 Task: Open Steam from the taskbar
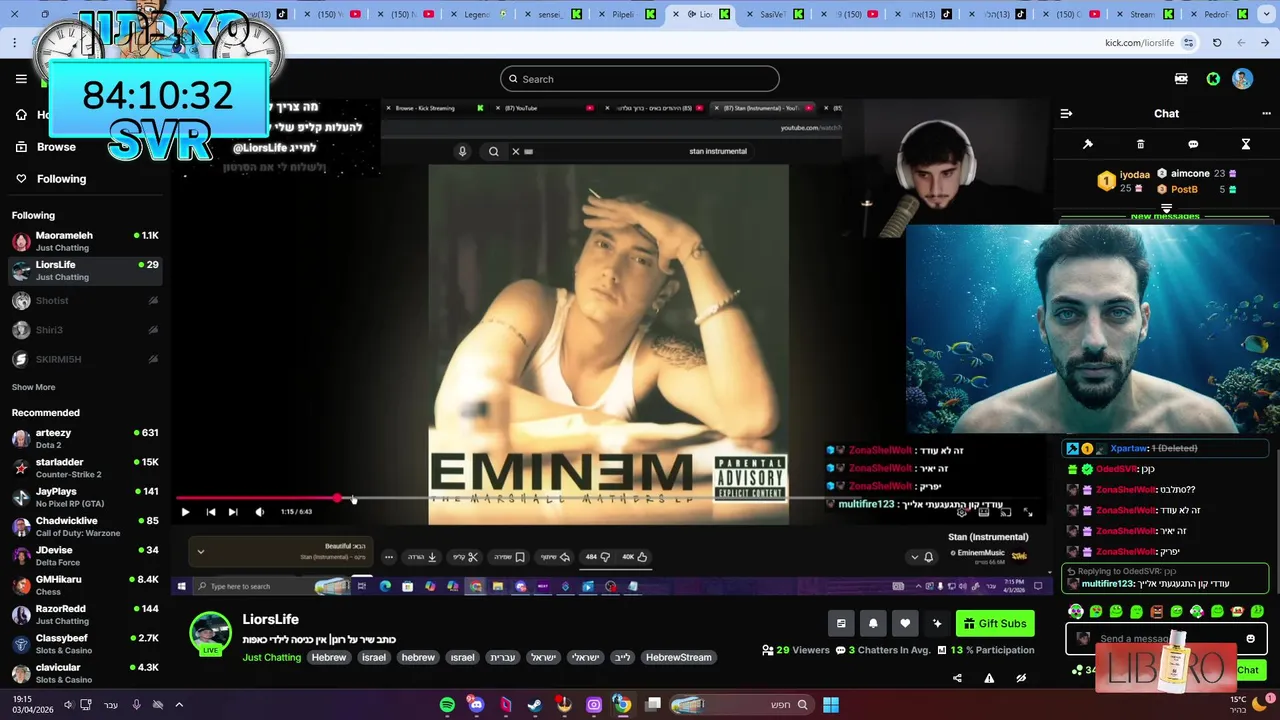[535, 705]
